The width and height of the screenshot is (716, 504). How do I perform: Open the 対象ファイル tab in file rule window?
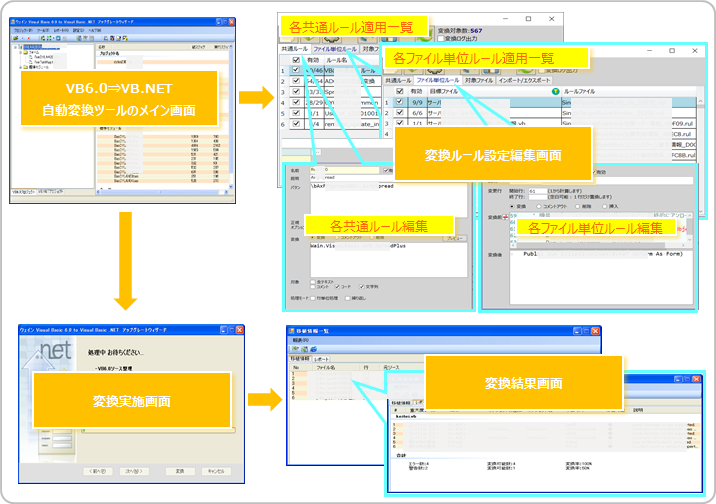480,79
